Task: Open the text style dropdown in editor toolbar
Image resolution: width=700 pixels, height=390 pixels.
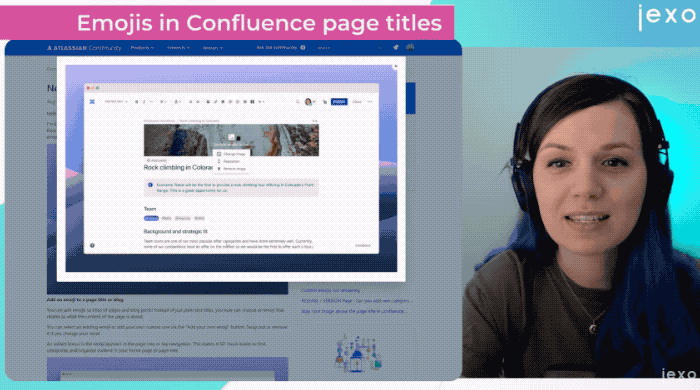Action: [x=116, y=102]
